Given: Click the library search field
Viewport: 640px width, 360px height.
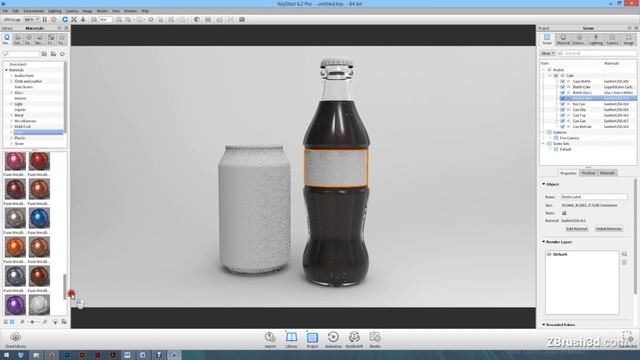Looking at the screenshot, I should (21, 54).
